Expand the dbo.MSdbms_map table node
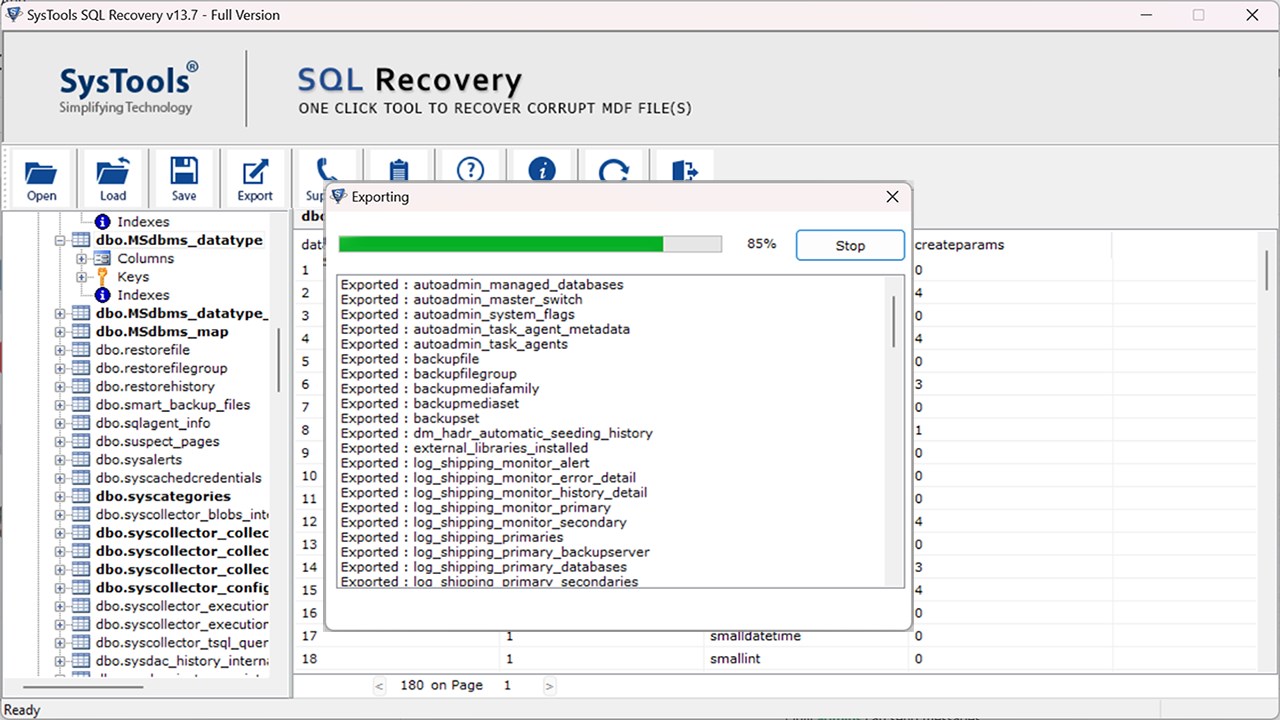The image size is (1280, 720). click(x=60, y=332)
